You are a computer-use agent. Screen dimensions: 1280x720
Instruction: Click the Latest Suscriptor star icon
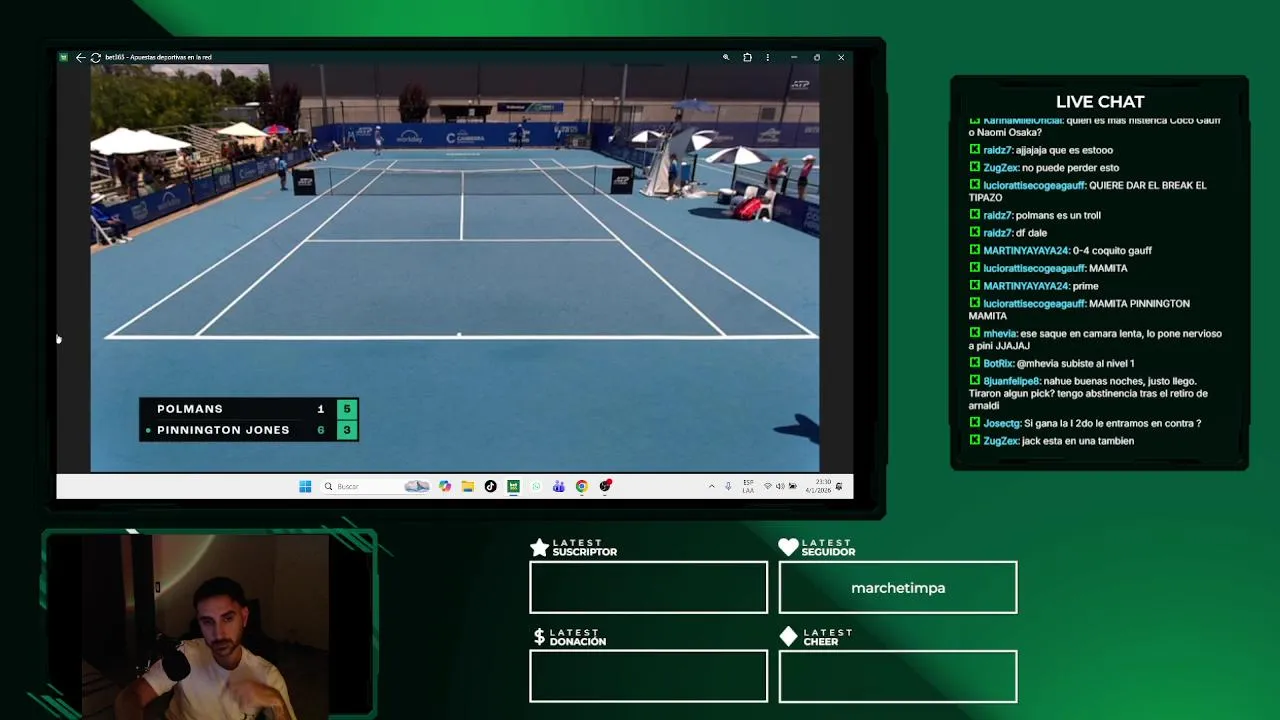coord(539,547)
